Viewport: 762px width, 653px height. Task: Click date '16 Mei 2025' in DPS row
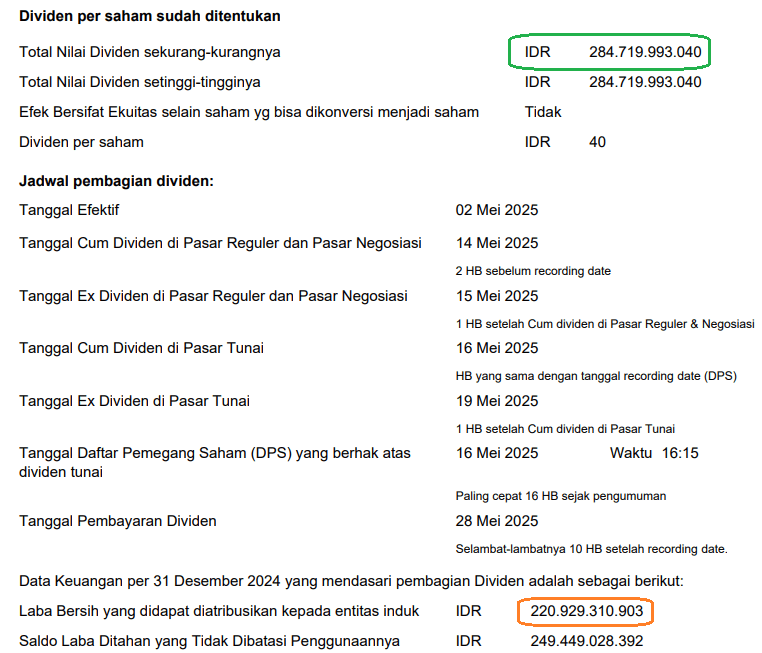(497, 453)
